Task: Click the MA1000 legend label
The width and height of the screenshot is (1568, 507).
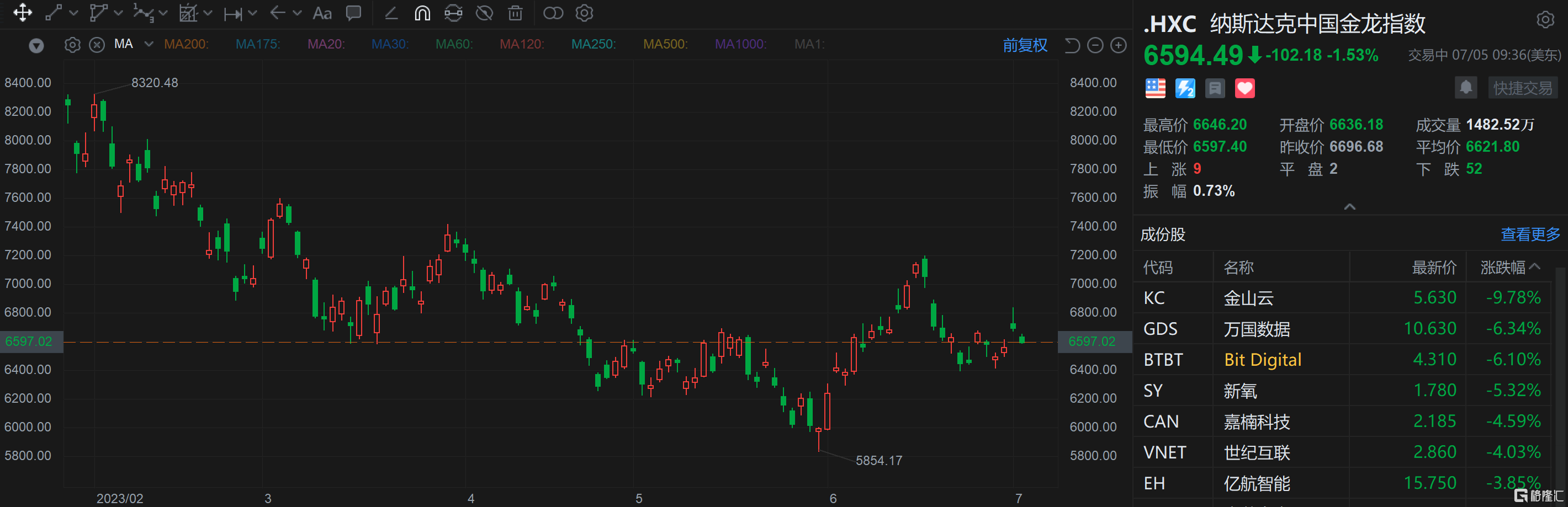Action: [741, 44]
